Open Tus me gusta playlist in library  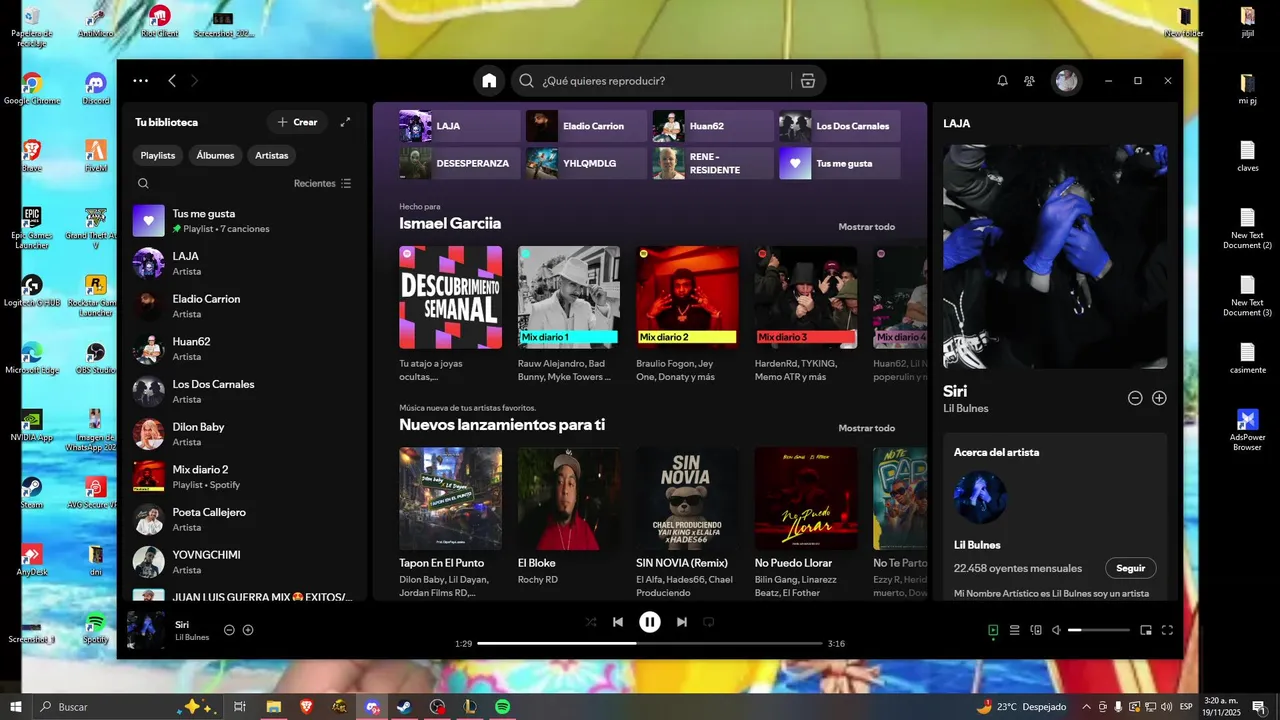(x=243, y=220)
